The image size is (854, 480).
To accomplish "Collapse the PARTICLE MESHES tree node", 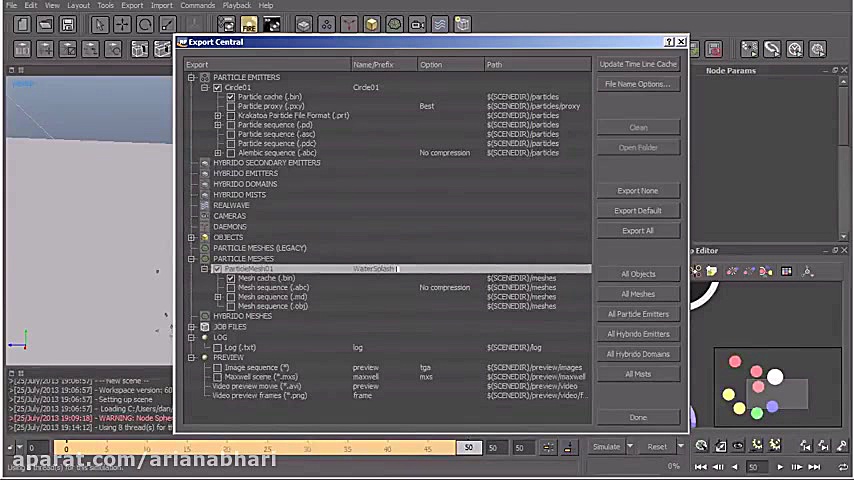I will pyautogui.click(x=192, y=259).
